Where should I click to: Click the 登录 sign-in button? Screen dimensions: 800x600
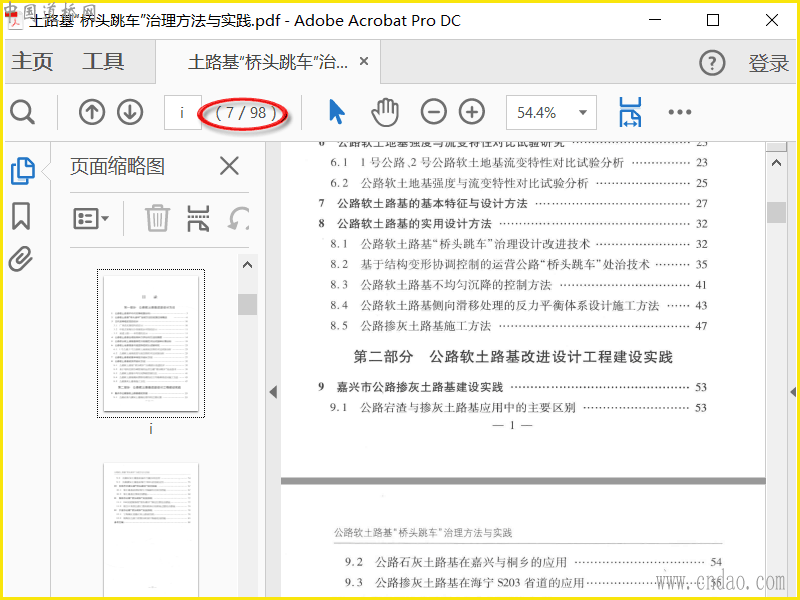pyautogui.click(x=768, y=63)
